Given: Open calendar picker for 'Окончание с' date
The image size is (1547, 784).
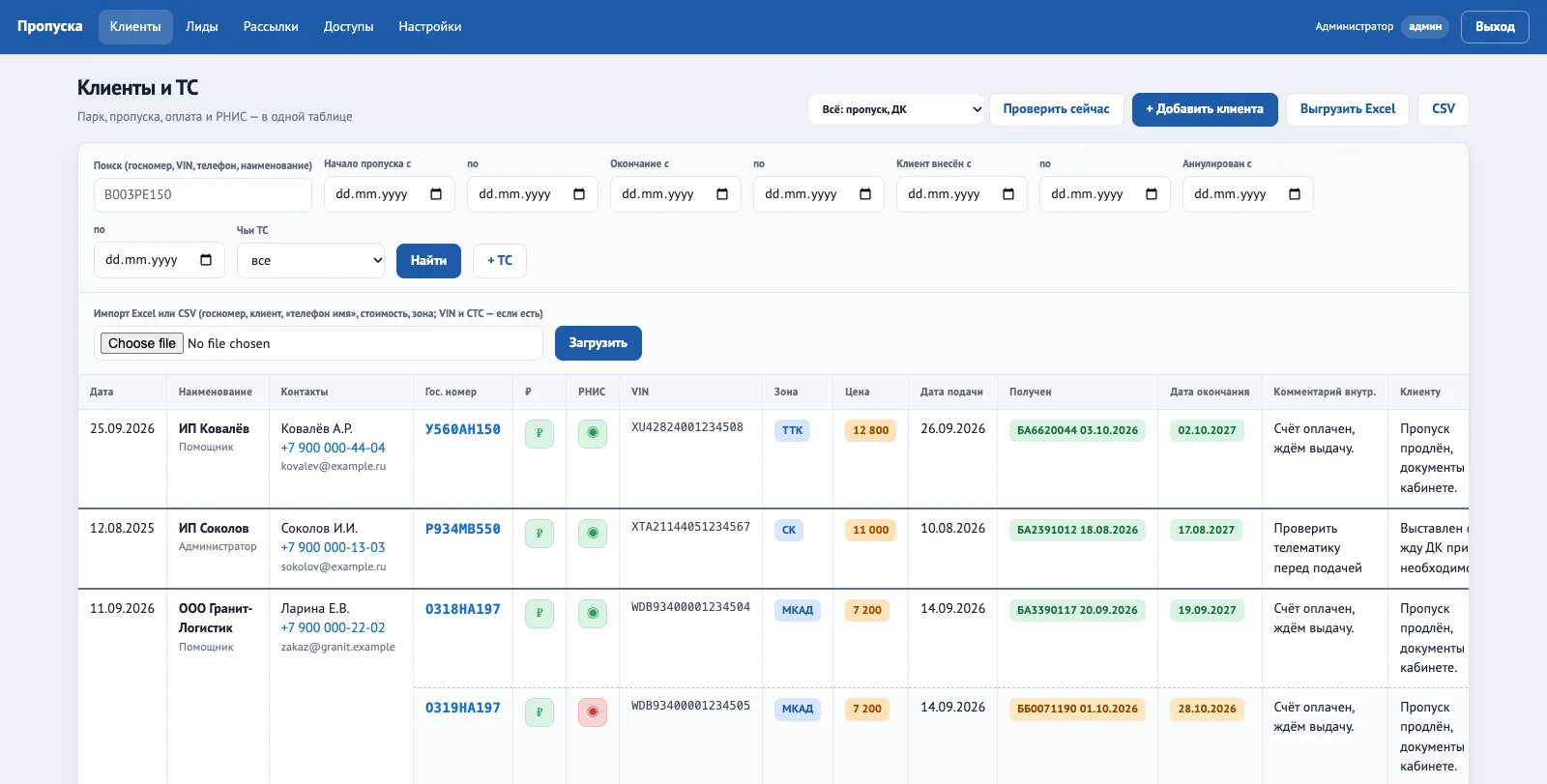Looking at the screenshot, I should tap(722, 194).
